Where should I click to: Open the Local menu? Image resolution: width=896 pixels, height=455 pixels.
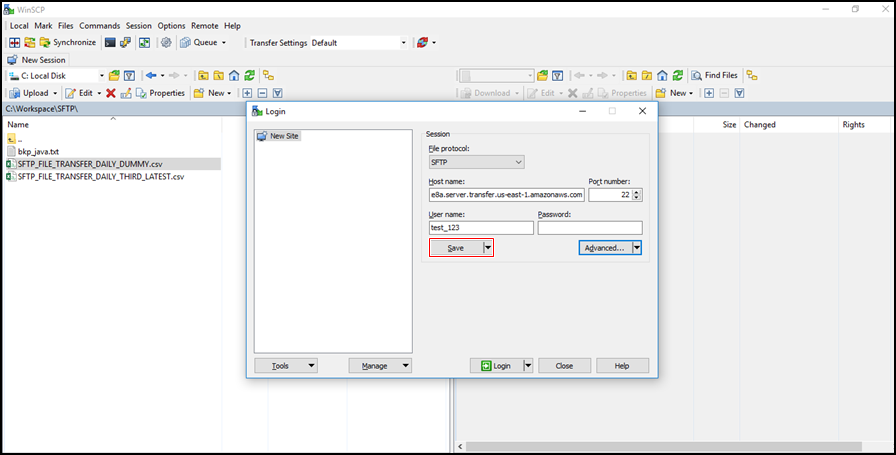[x=19, y=26]
